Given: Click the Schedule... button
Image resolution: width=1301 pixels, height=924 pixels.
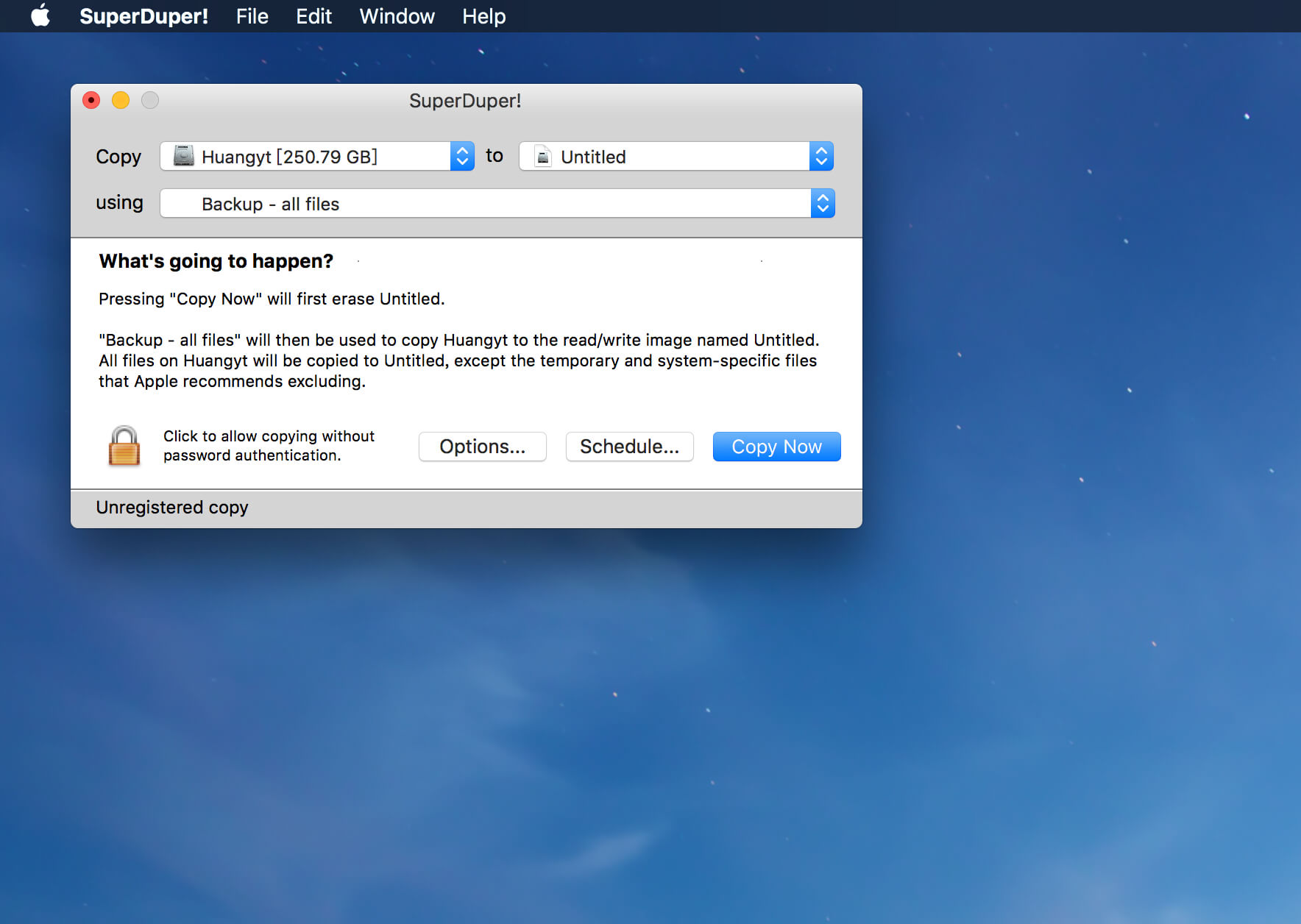Looking at the screenshot, I should 629,447.
